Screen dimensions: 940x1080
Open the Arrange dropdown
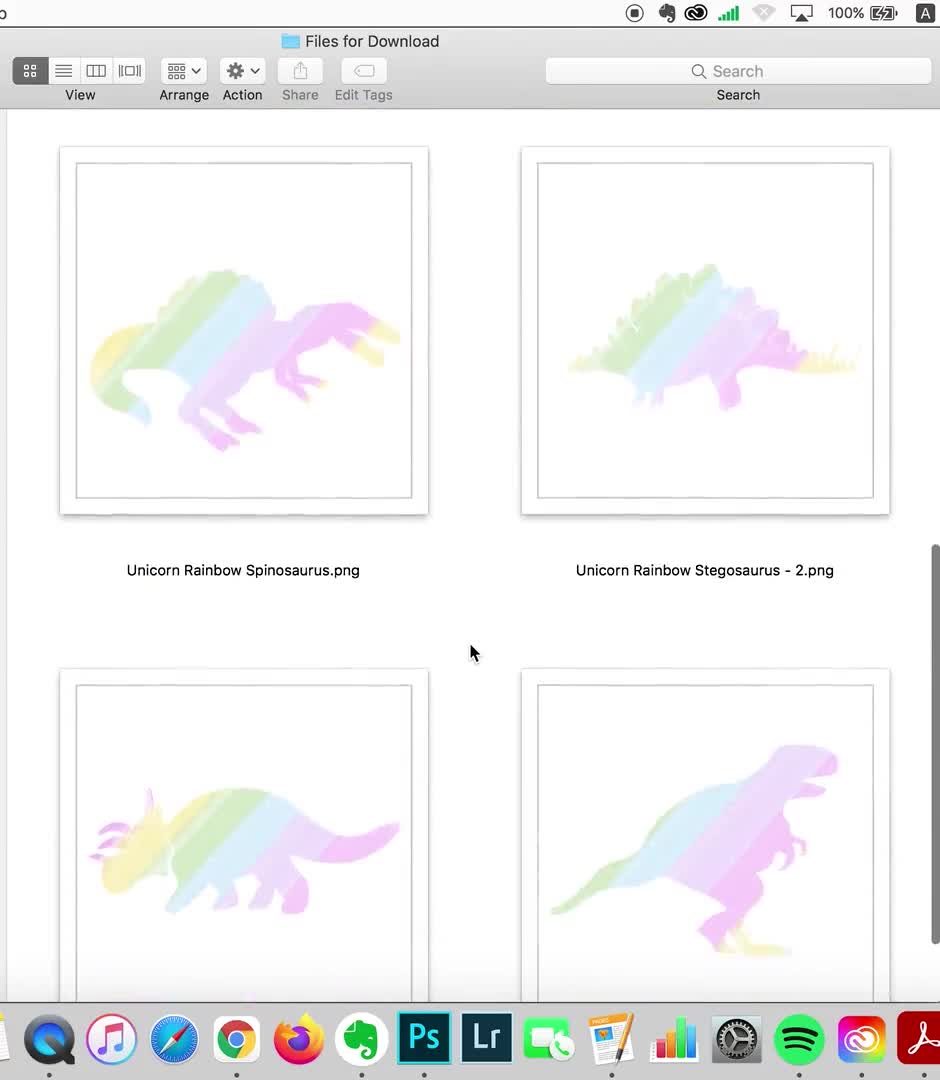click(183, 70)
